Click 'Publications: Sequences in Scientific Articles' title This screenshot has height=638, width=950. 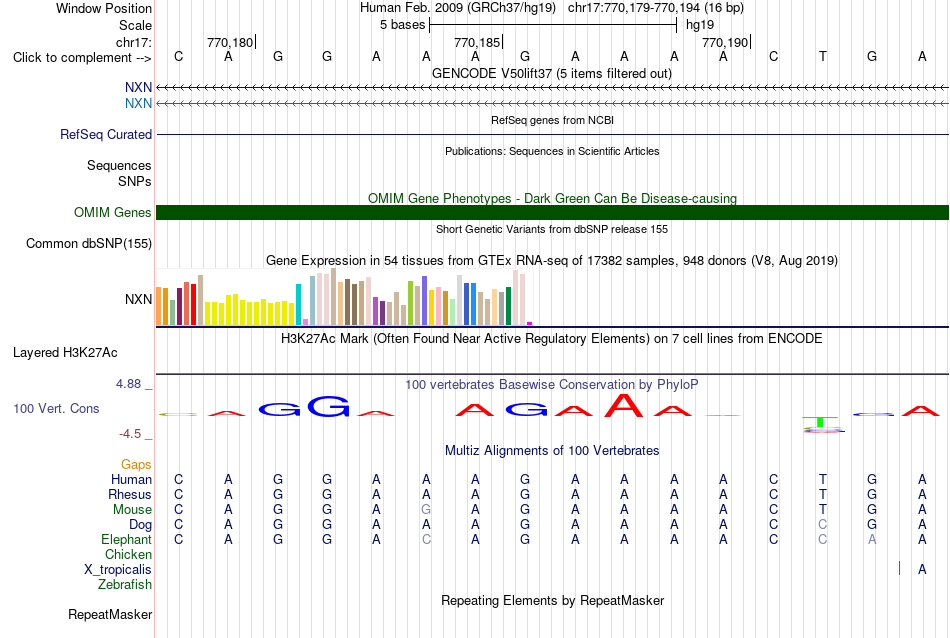(552, 151)
